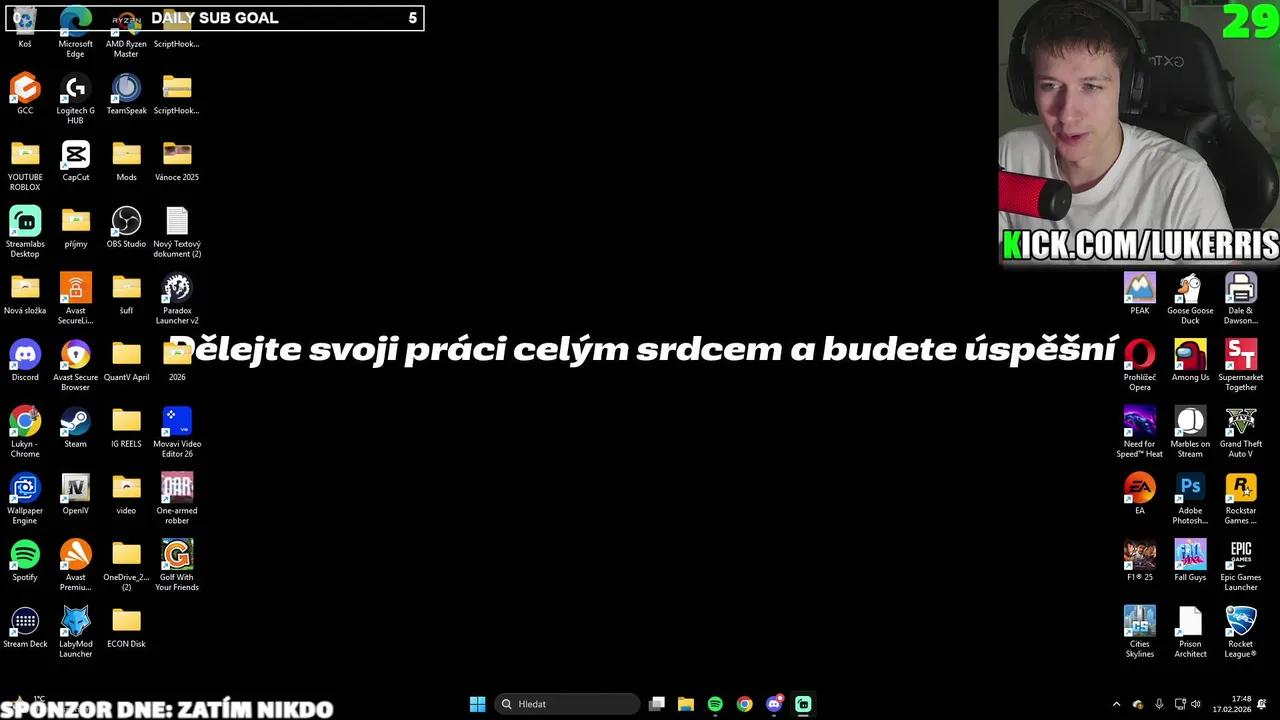Open Avast Premium desktop icon
The width and height of the screenshot is (1280, 720).
[x=75, y=554]
